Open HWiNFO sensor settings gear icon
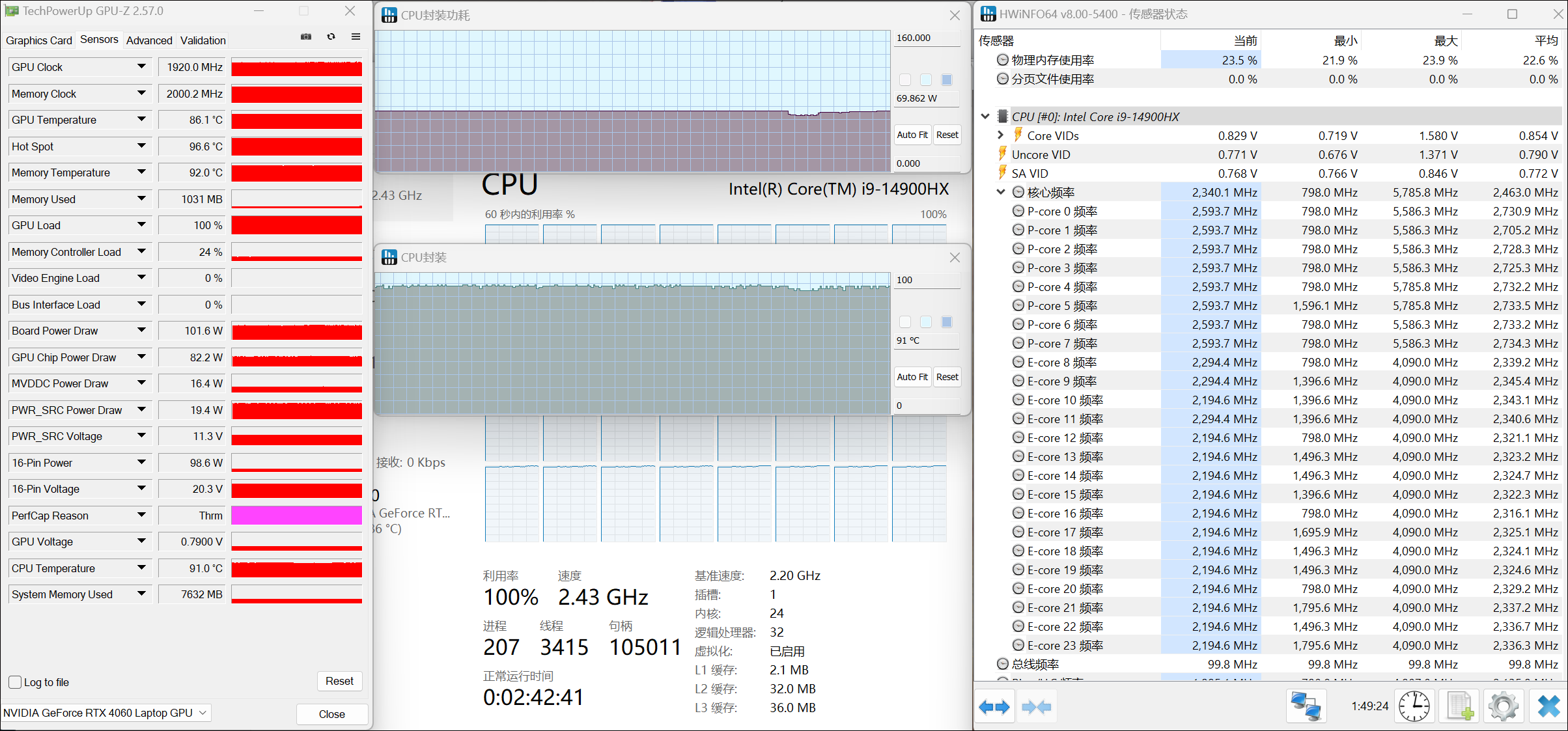This screenshot has height=731, width=1568. click(1503, 707)
